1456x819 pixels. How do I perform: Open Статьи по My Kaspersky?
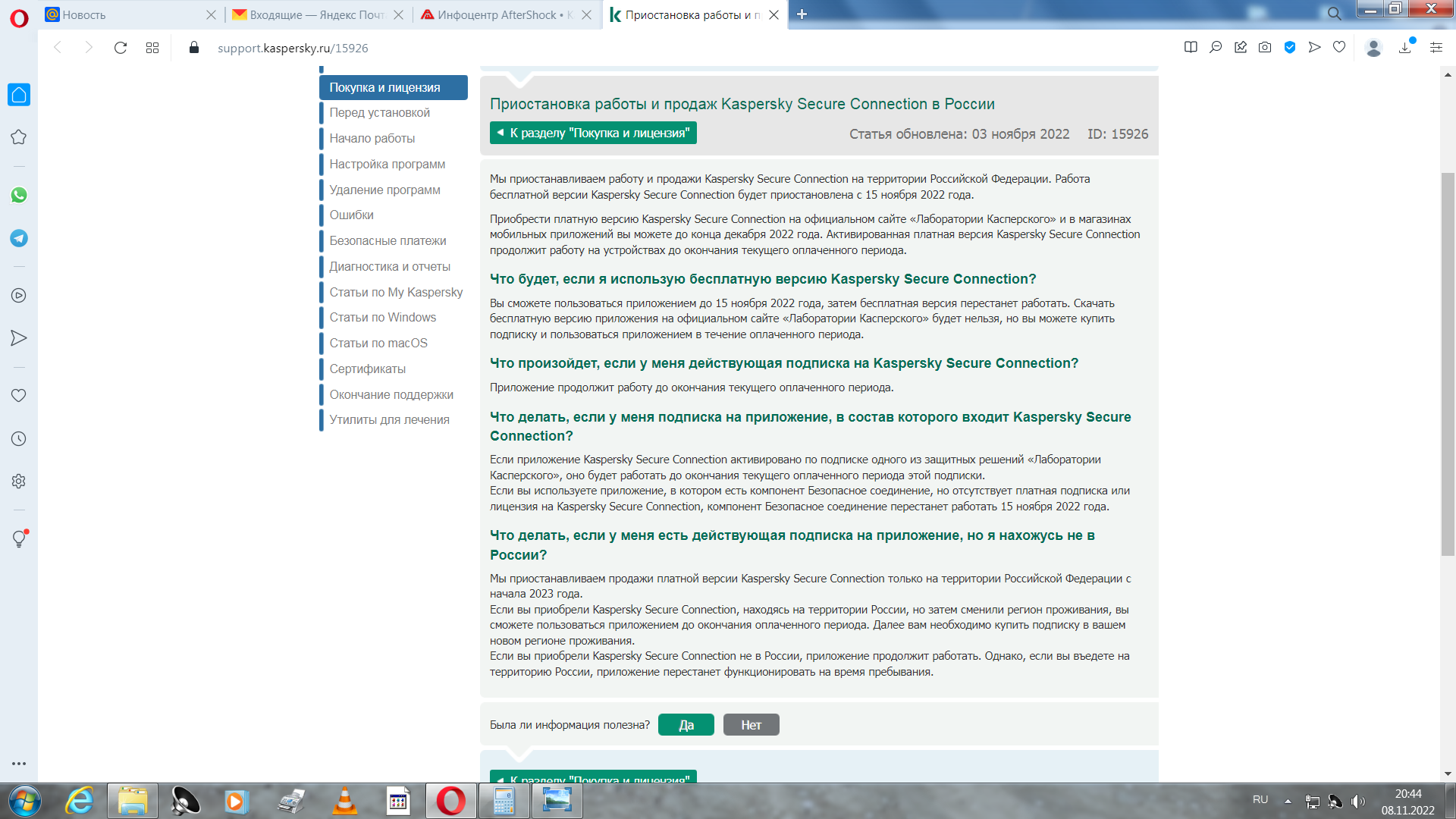396,292
